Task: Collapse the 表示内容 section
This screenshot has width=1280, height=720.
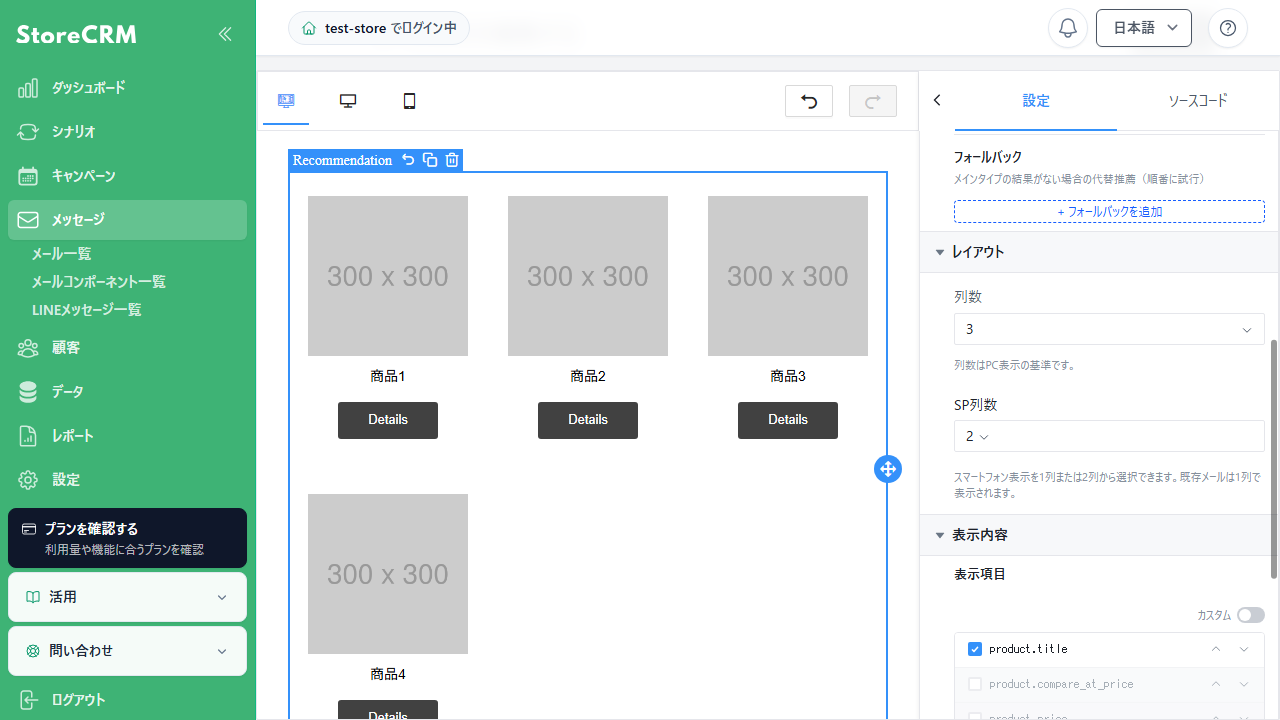Action: click(x=1098, y=535)
